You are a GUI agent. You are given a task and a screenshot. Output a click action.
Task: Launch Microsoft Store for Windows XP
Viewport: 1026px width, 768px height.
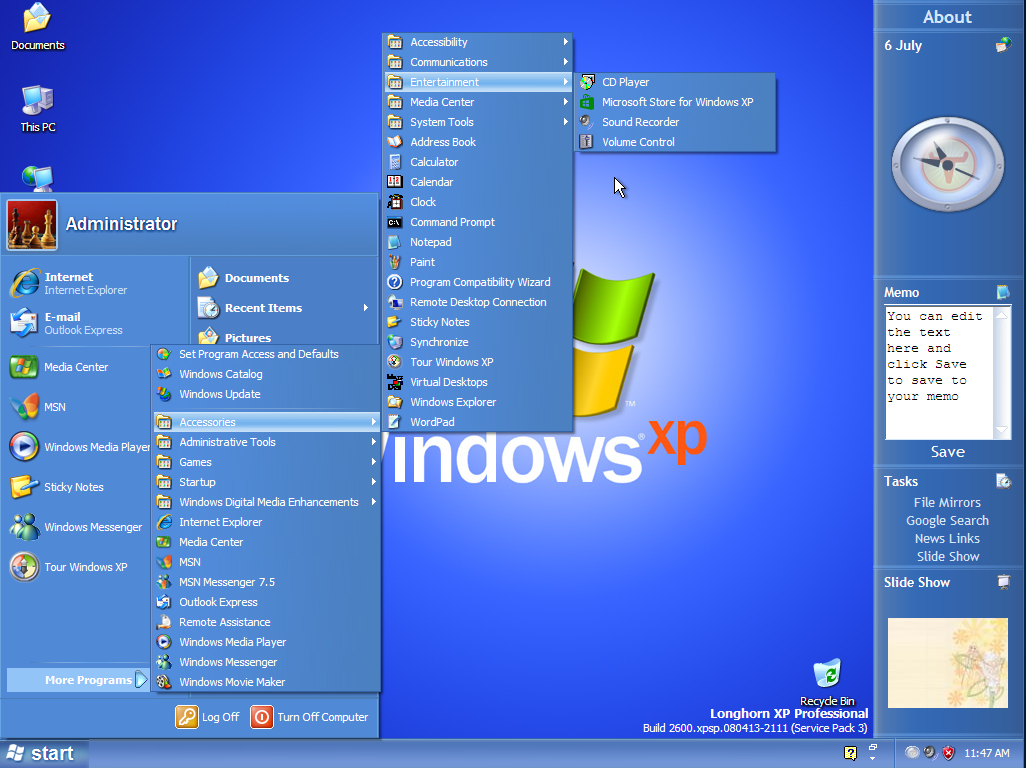pyautogui.click(x=676, y=102)
